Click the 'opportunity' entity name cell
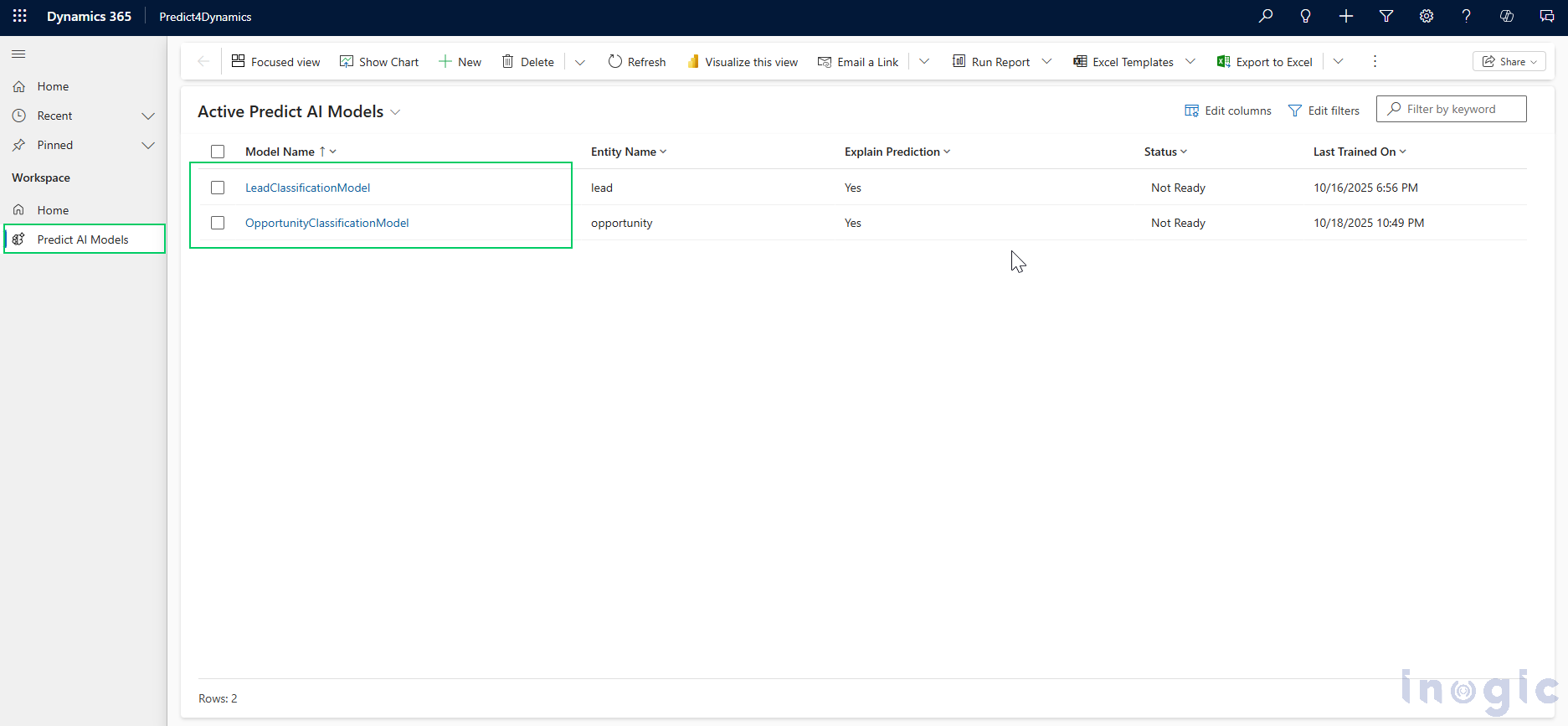The height and width of the screenshot is (726, 1568). pyautogui.click(x=621, y=223)
